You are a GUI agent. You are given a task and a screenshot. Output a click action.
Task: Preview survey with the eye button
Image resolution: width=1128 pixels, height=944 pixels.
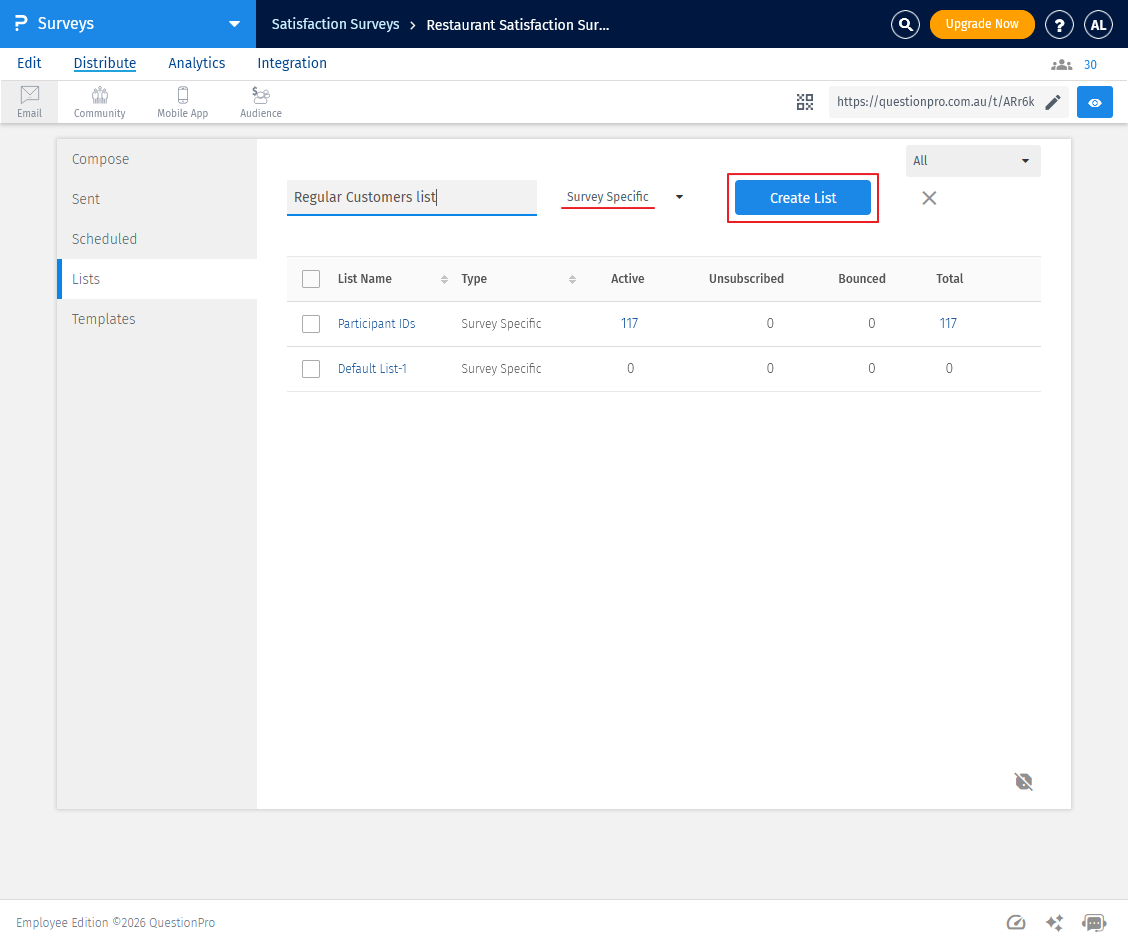click(x=1094, y=102)
